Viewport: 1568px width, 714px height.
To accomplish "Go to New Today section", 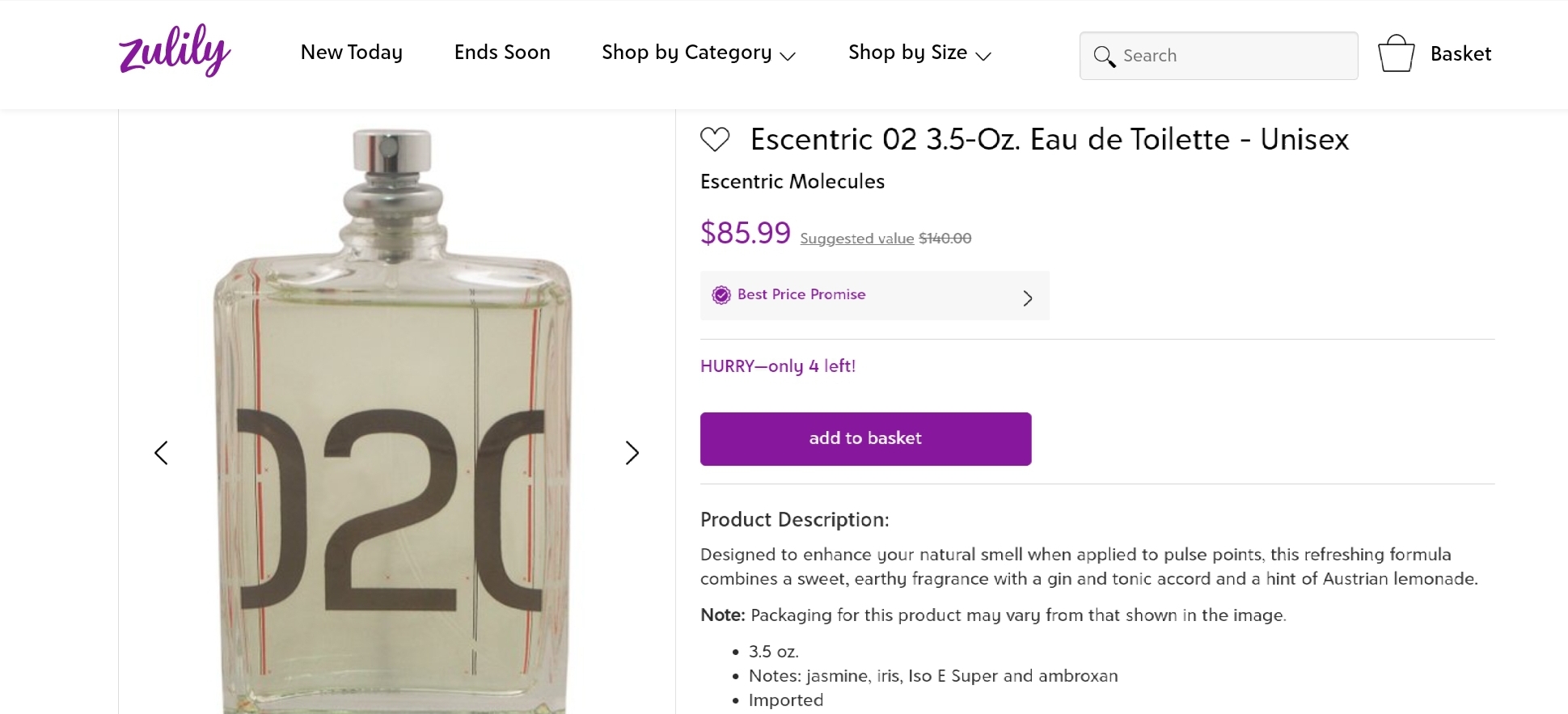I will (x=351, y=53).
